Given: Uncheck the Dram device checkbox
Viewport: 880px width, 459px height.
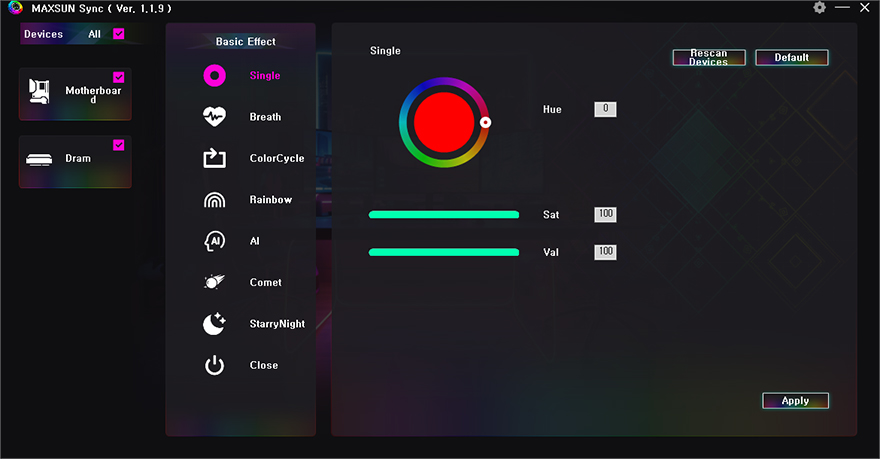Looking at the screenshot, I should (x=119, y=145).
